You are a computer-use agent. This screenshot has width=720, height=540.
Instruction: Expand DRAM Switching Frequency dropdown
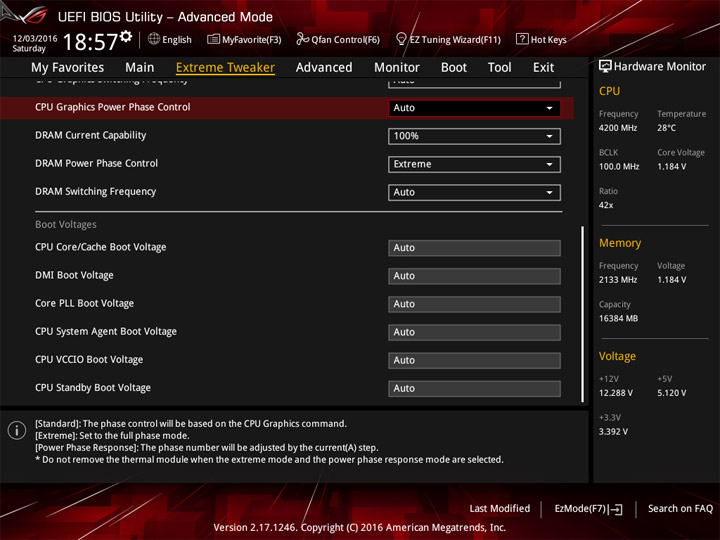pos(474,192)
